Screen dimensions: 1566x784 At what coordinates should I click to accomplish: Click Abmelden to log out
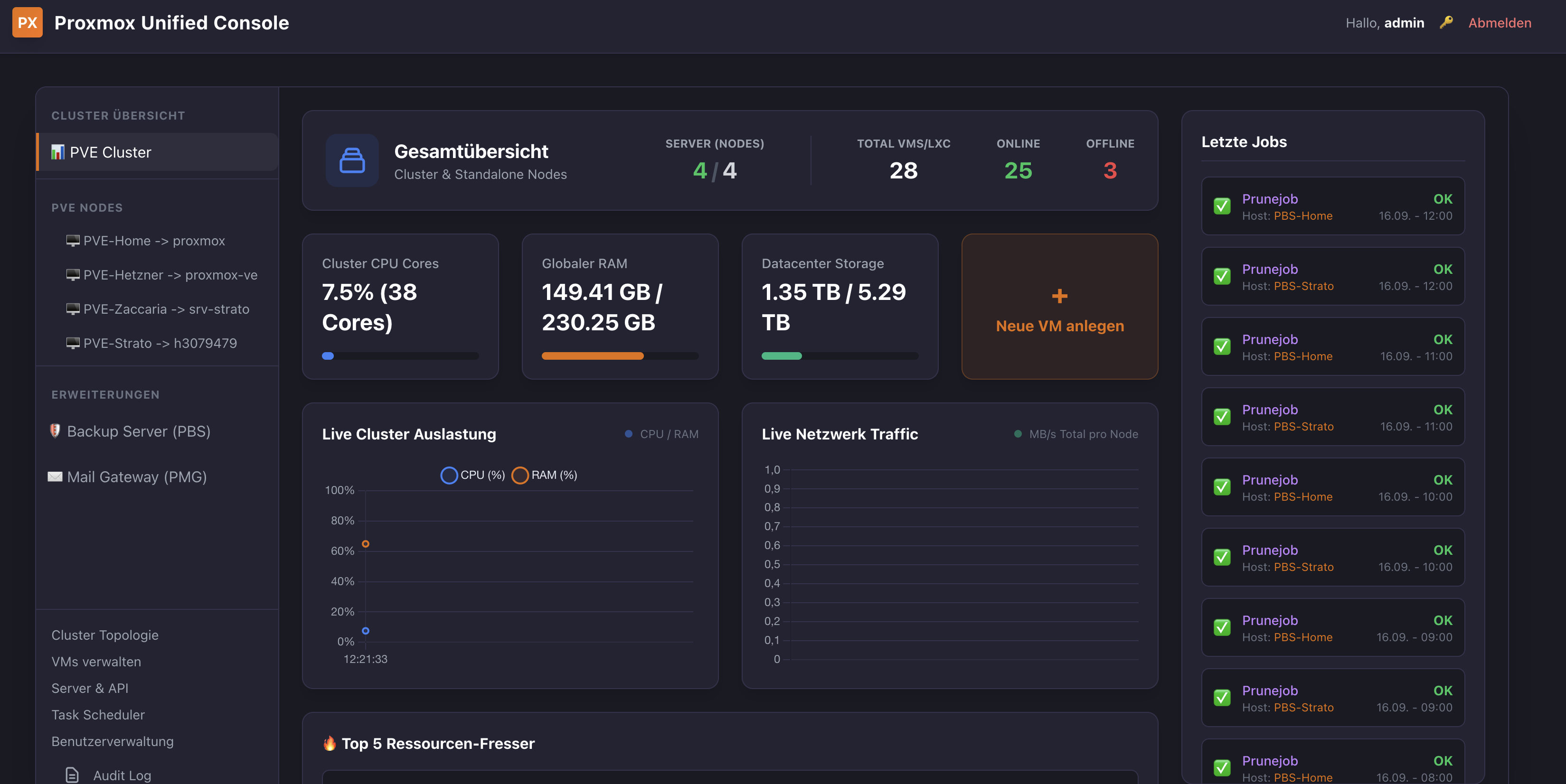(x=1499, y=22)
